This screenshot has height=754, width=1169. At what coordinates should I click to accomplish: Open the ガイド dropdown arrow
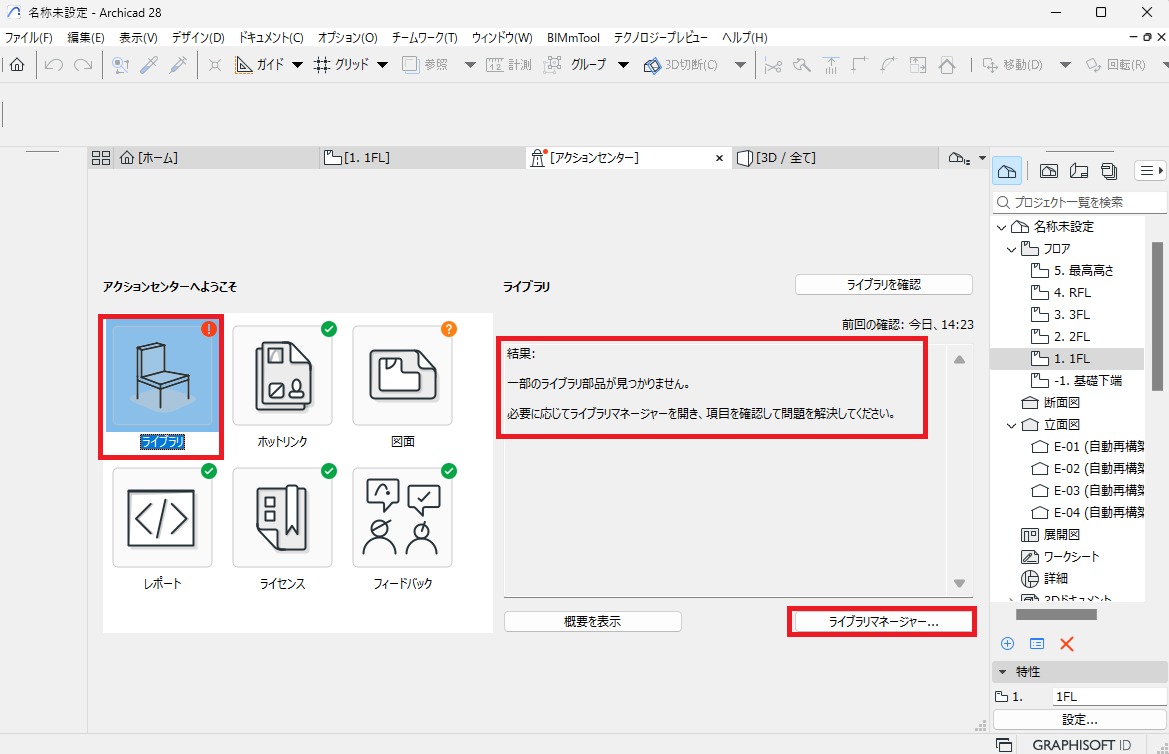click(x=297, y=65)
